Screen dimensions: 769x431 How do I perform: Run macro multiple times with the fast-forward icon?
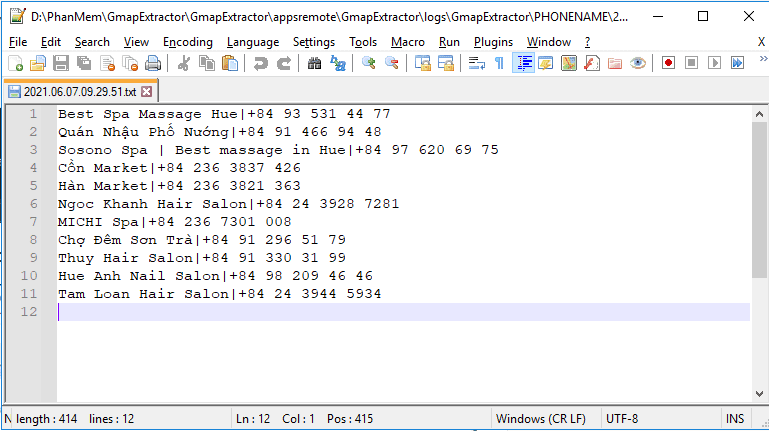coord(737,63)
